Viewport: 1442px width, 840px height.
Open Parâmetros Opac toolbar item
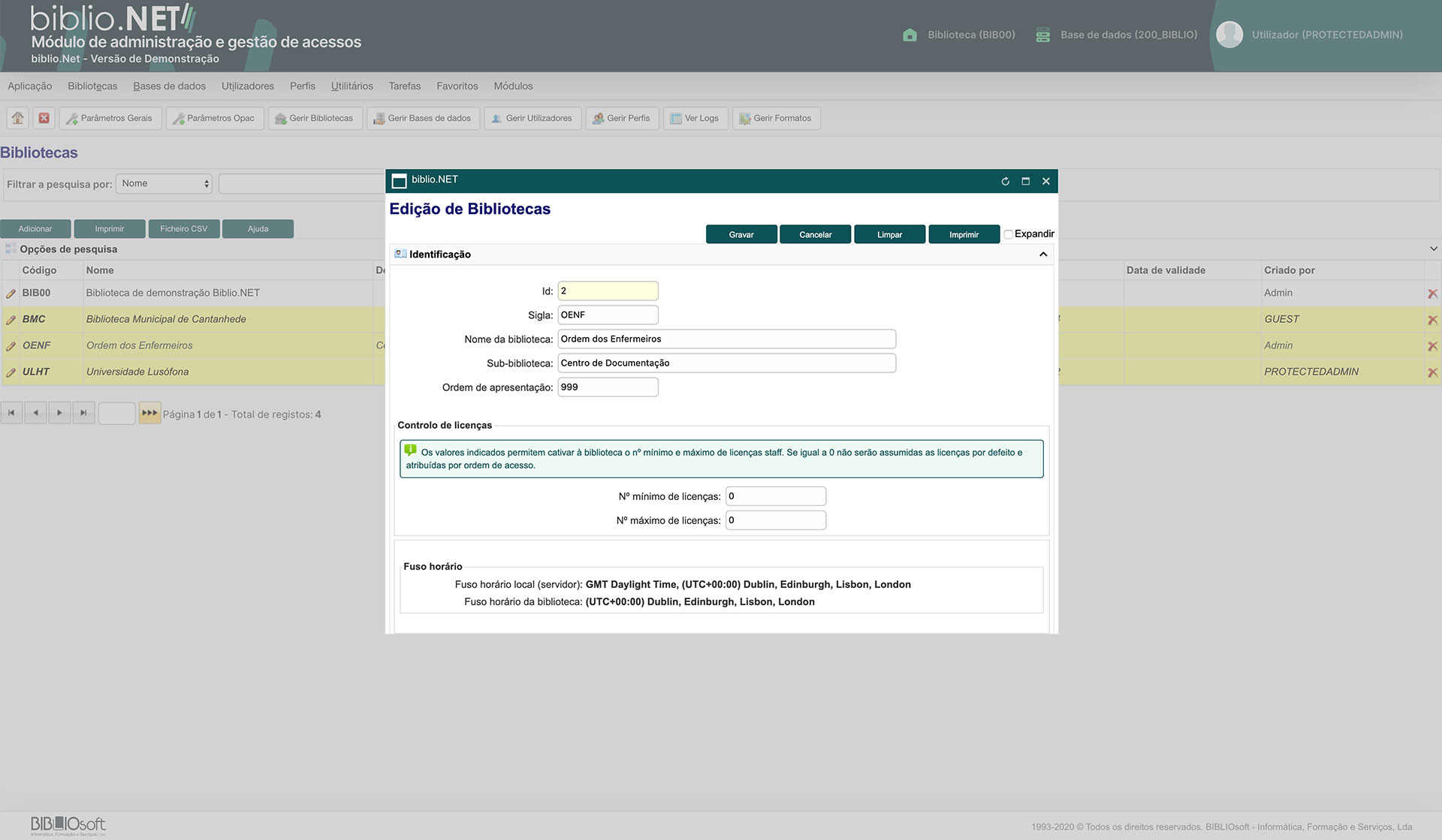point(214,118)
